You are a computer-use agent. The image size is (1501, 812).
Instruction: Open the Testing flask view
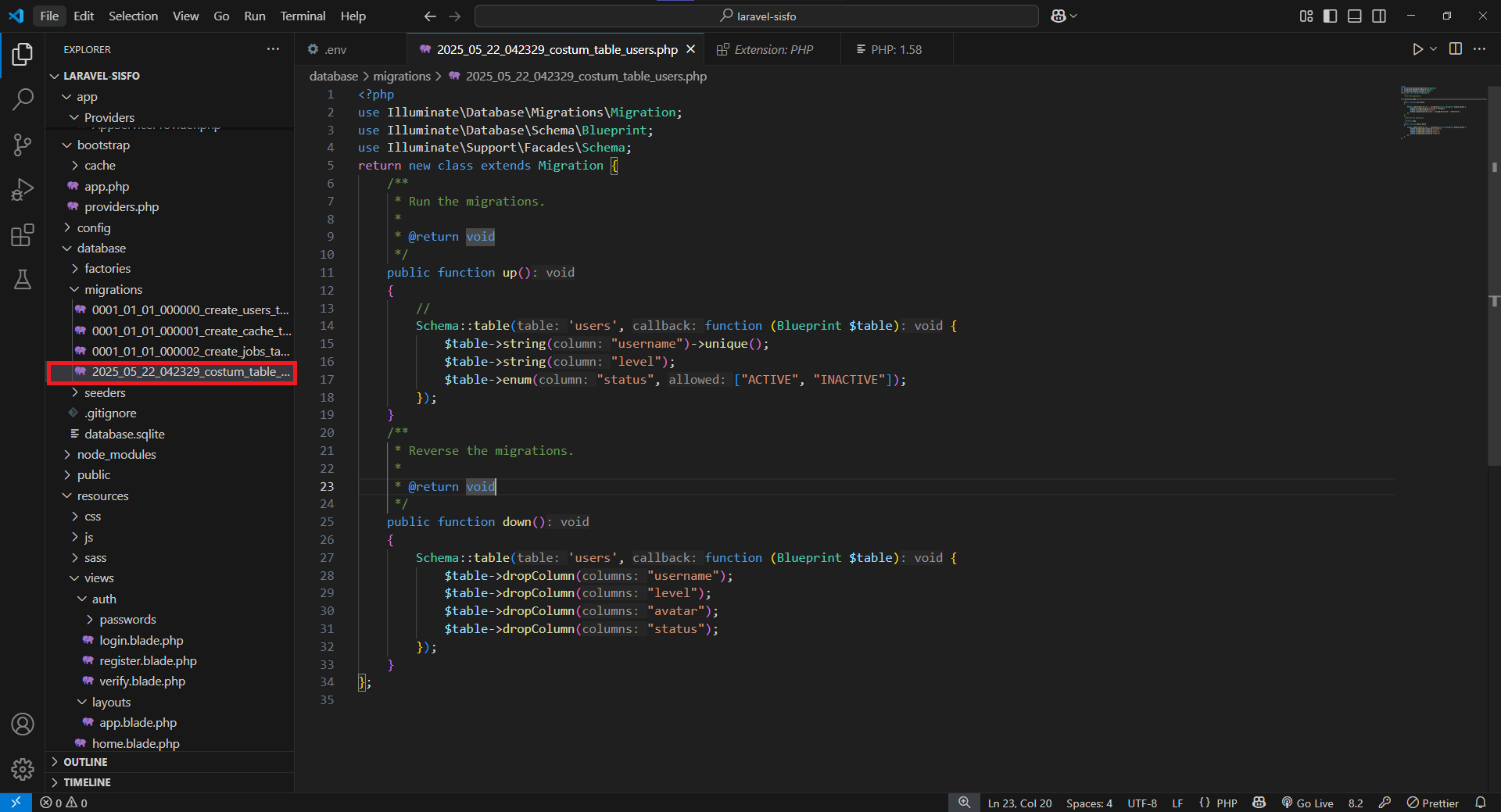point(23,280)
